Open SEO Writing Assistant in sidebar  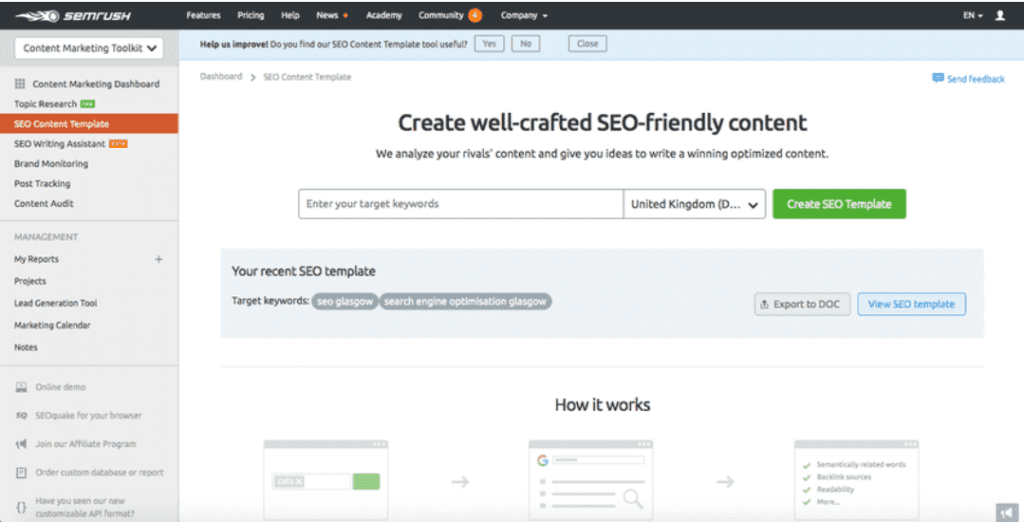point(59,144)
